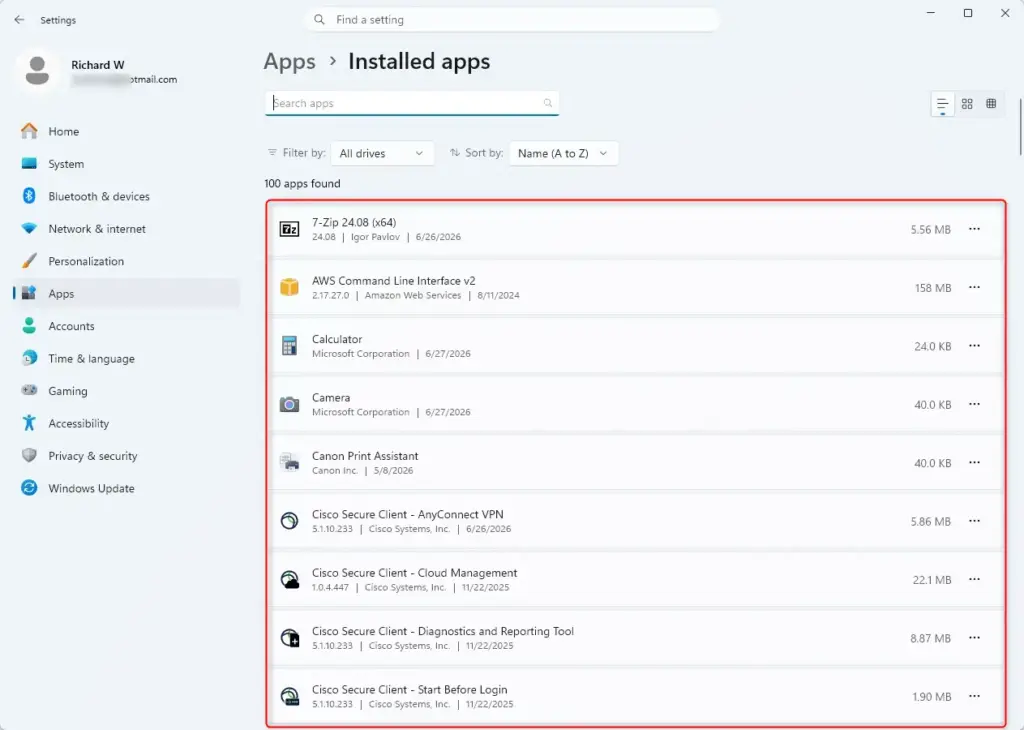
Task: Click the search magnifier in Find a setting
Action: [x=319, y=20]
